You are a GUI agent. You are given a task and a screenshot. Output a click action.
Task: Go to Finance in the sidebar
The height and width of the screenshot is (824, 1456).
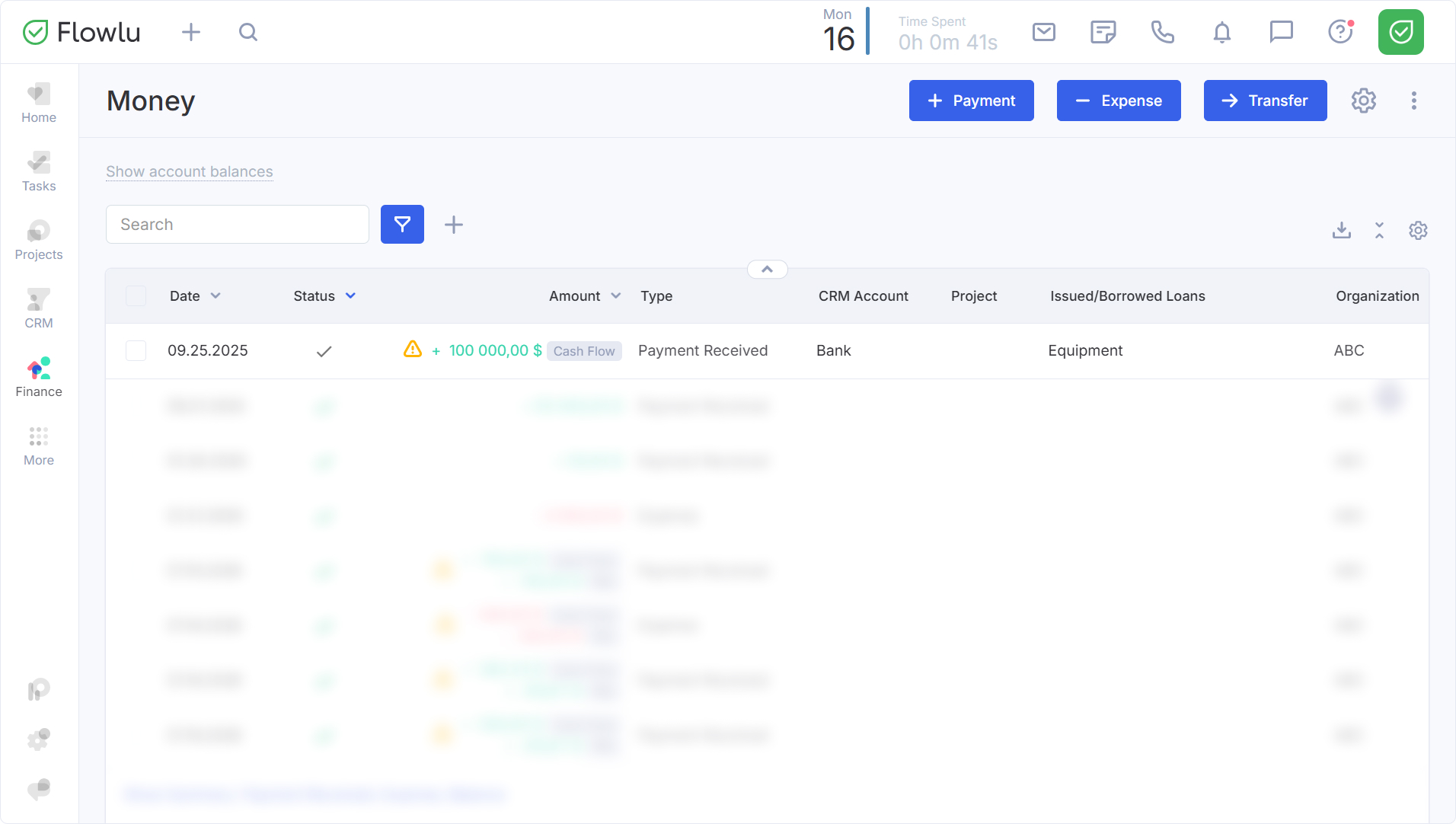click(39, 378)
